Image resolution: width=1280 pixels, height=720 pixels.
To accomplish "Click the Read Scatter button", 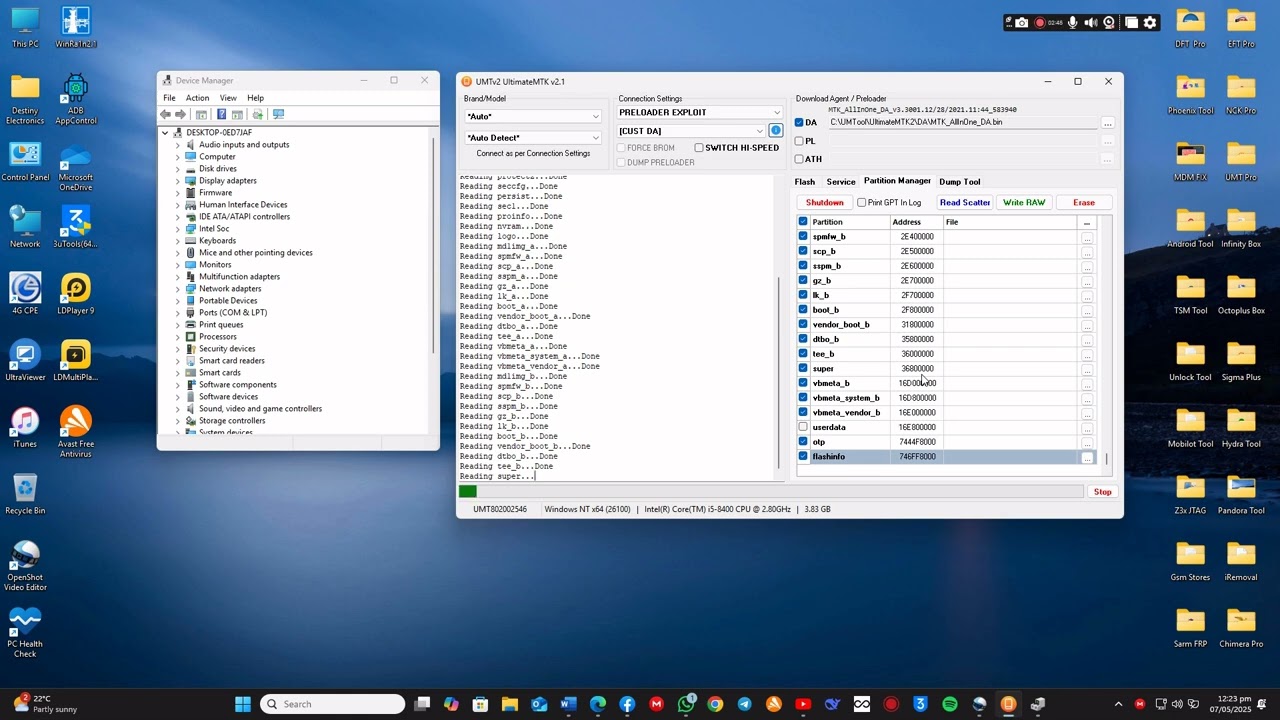I will coord(965,202).
